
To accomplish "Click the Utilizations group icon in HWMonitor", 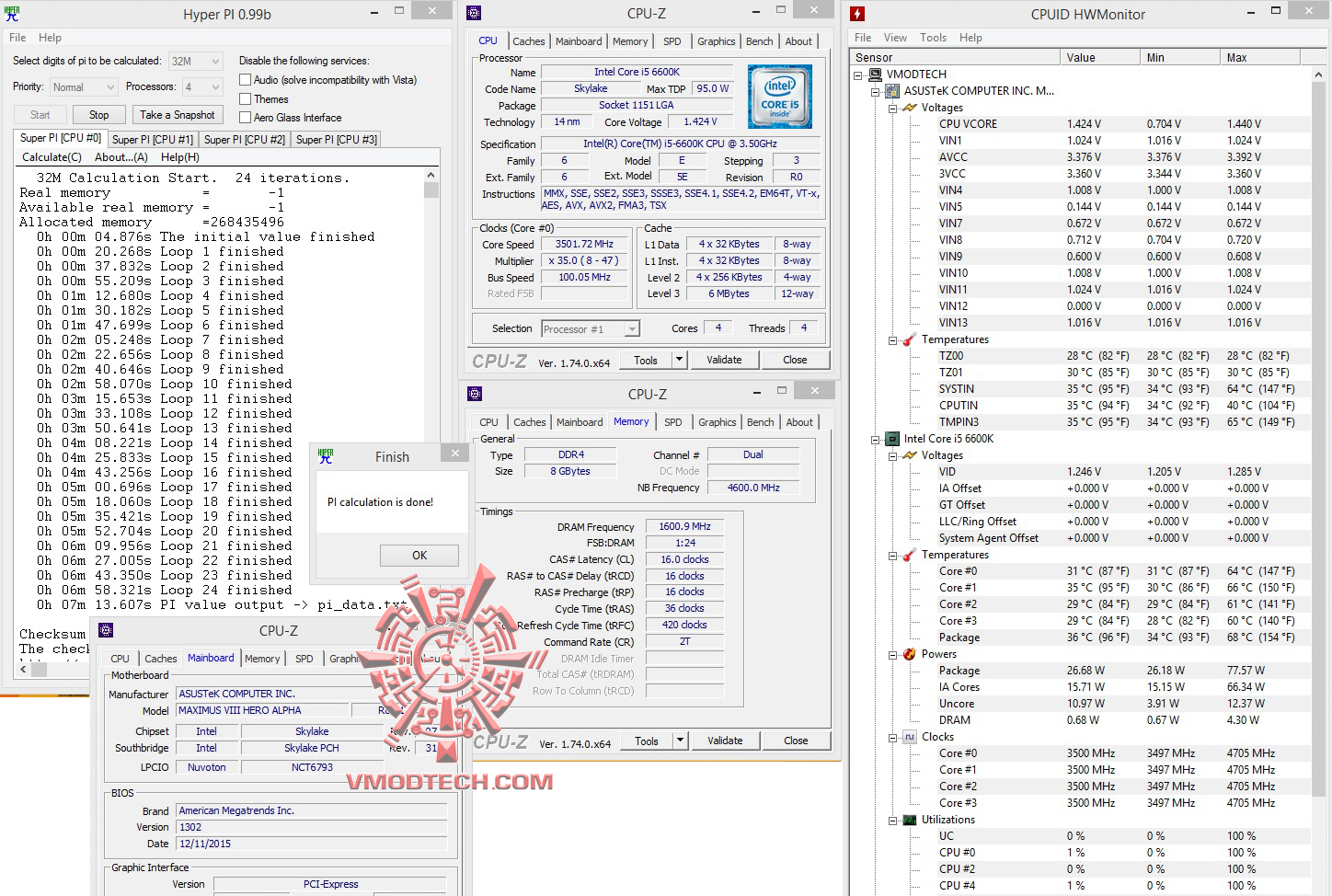I will point(909,820).
